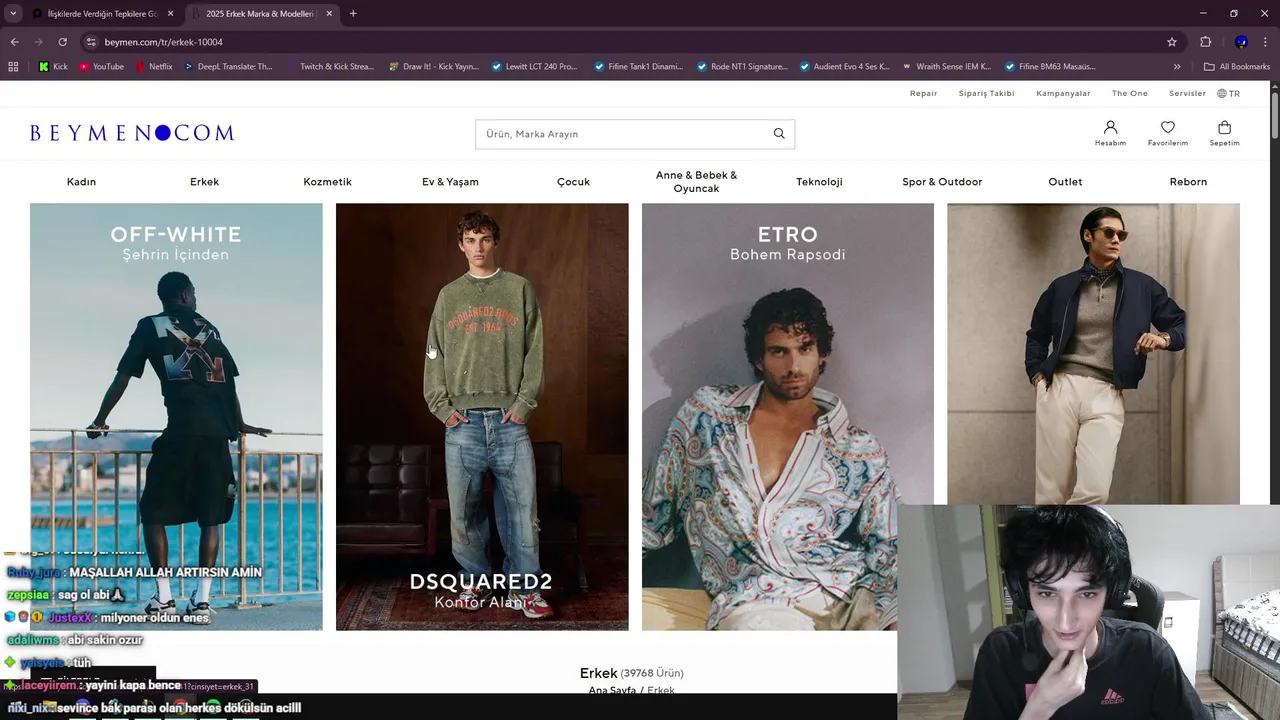The width and height of the screenshot is (1280, 720).
Task: Open the DeepL Translate bookmark
Action: click(228, 67)
